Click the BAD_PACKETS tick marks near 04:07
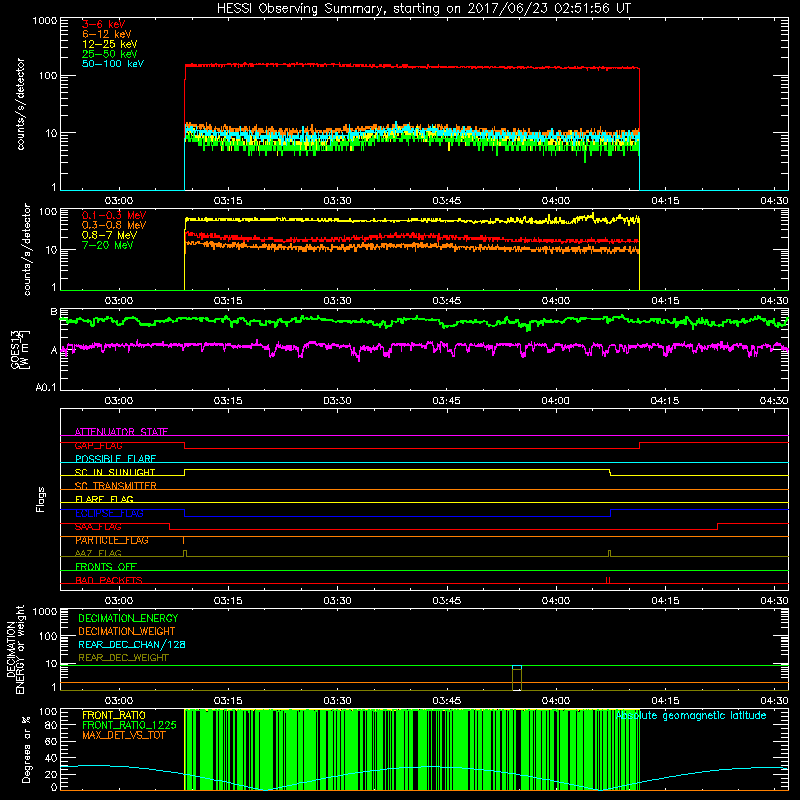The height and width of the screenshot is (800, 800). pyautogui.click(x=608, y=580)
